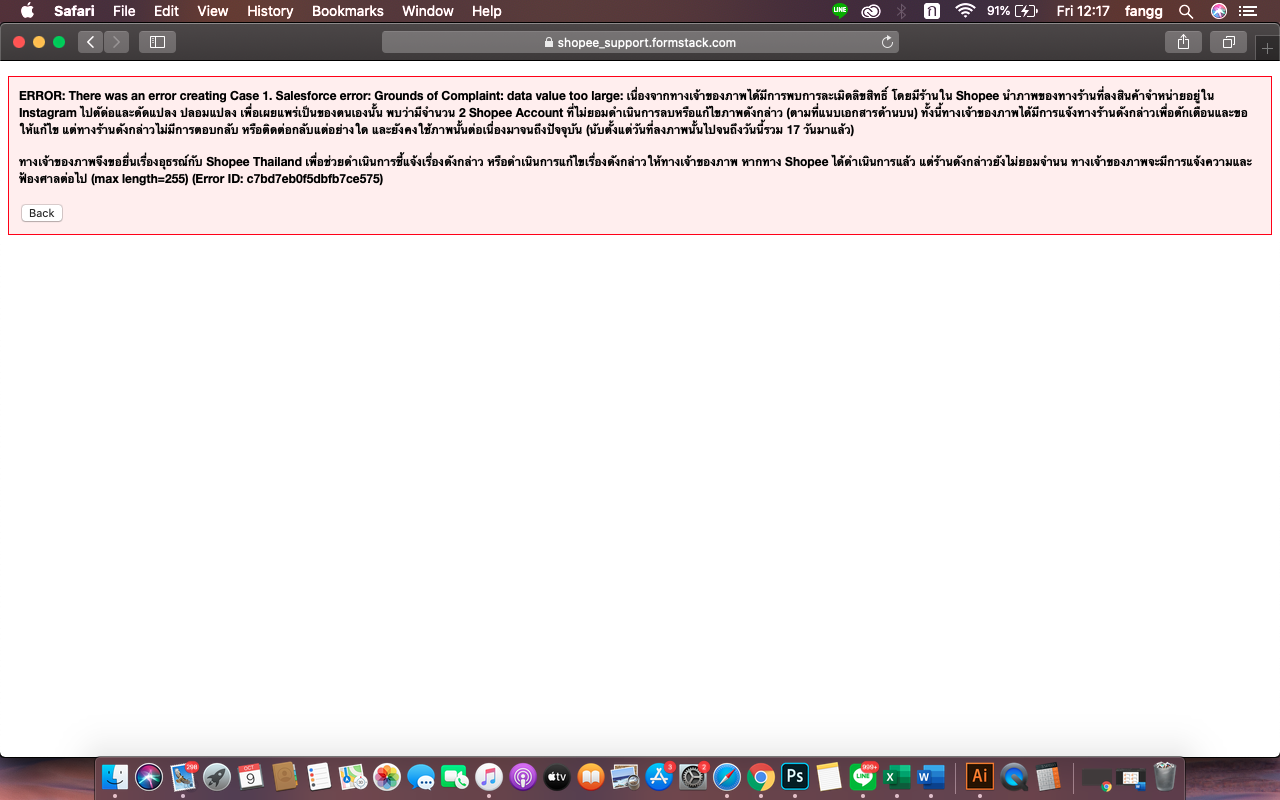Open the Thai input source menu
The width and height of the screenshot is (1280, 800).
[932, 11]
